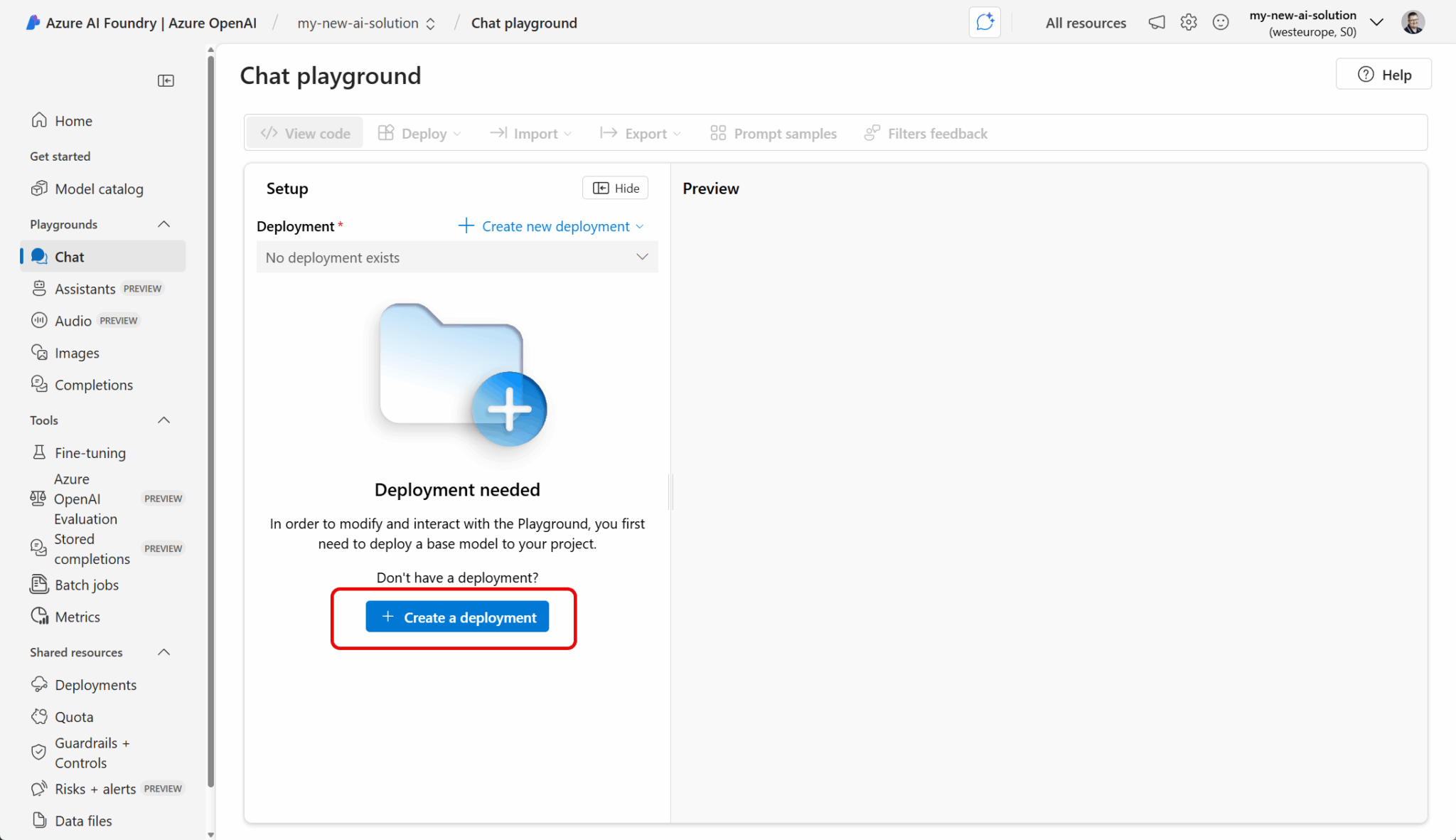Click the announcements megaphone icon
Screen dimensions: 1456x840
(x=1156, y=22)
